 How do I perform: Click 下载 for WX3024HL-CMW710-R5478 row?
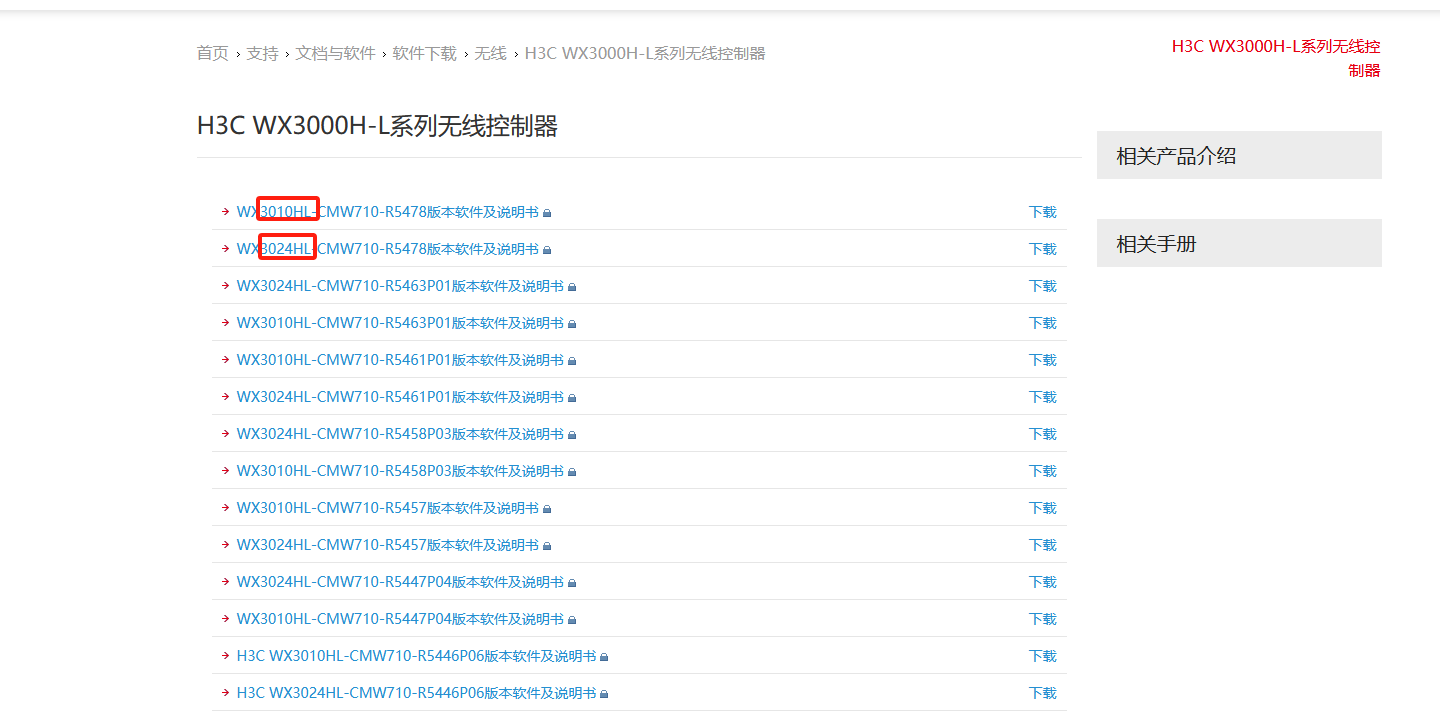coord(1043,249)
